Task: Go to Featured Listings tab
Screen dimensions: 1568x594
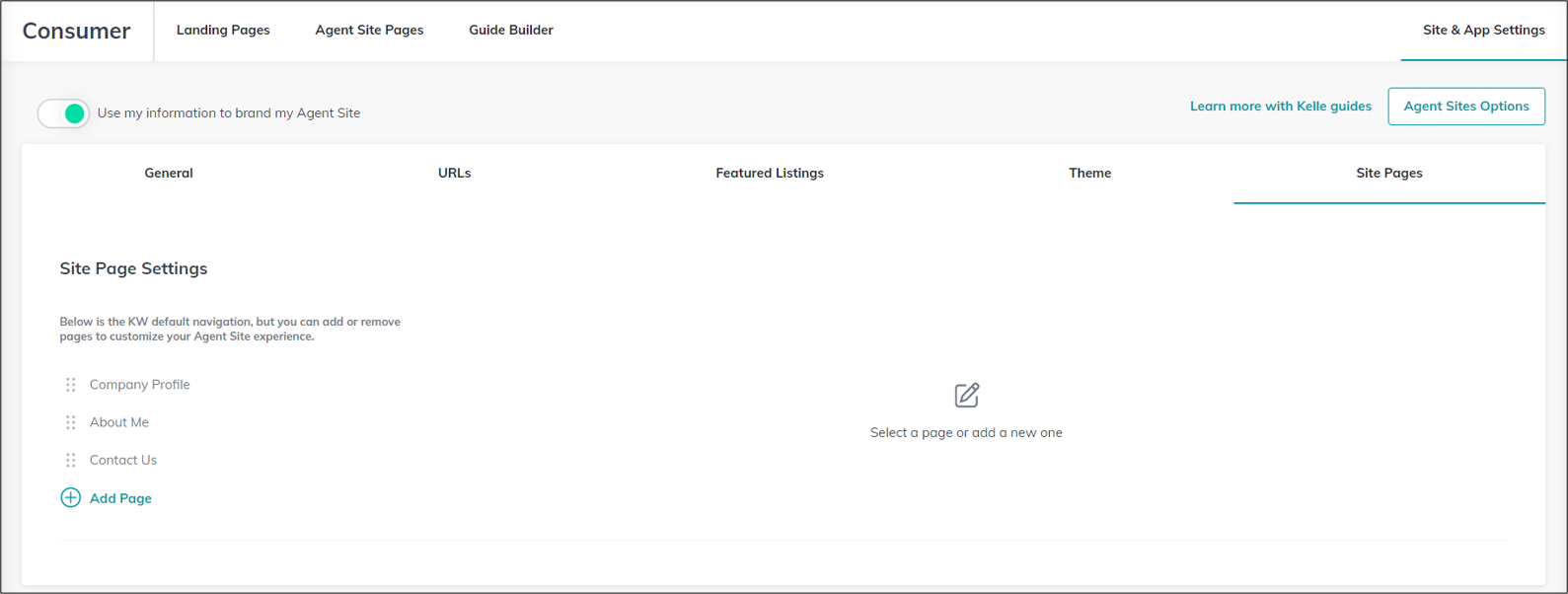Action: click(x=770, y=173)
